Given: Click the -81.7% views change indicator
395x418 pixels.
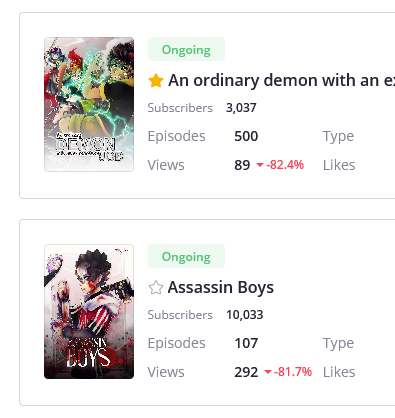Looking at the screenshot, I should [x=293, y=372].
